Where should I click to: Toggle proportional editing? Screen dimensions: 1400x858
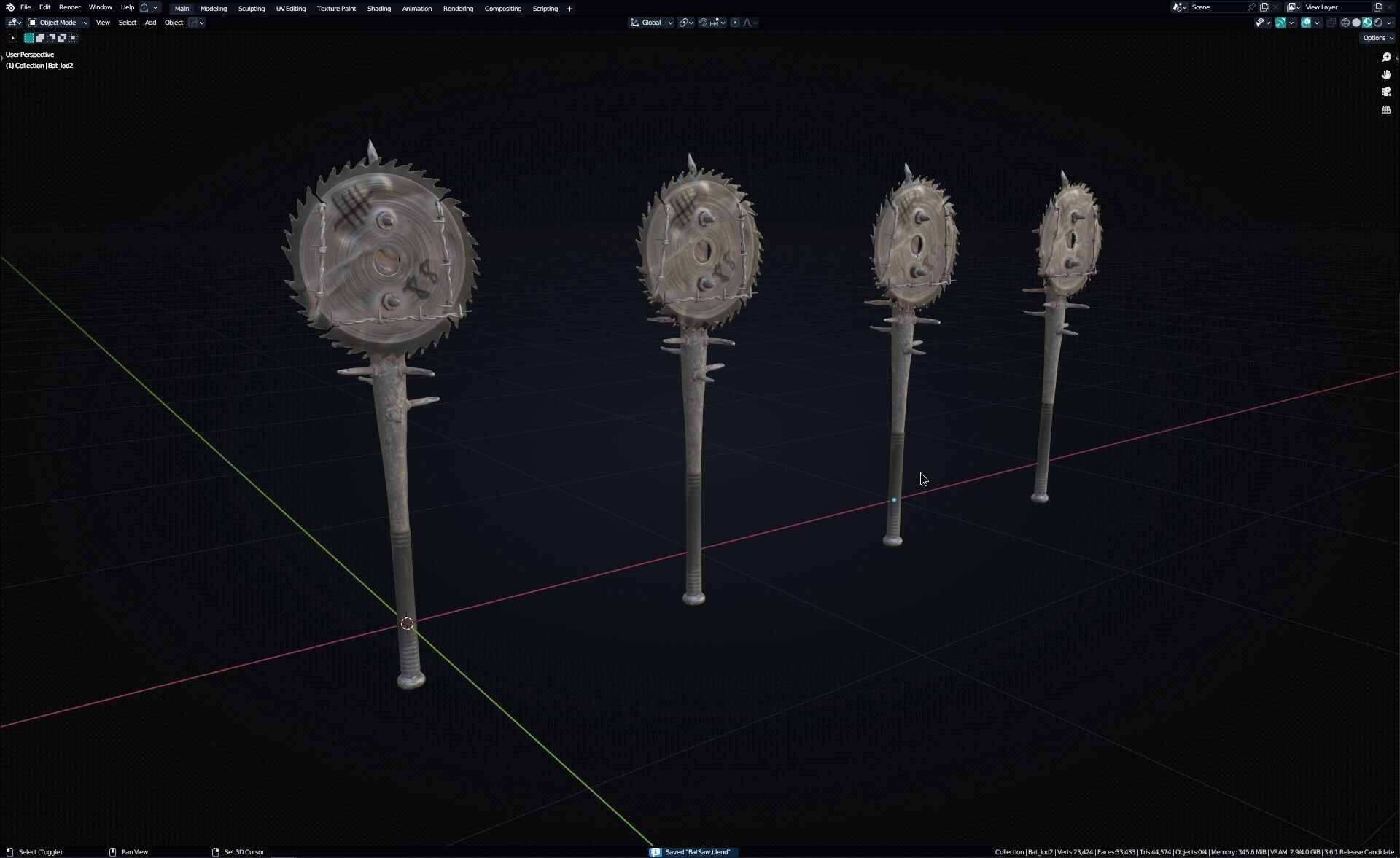pyautogui.click(x=735, y=23)
